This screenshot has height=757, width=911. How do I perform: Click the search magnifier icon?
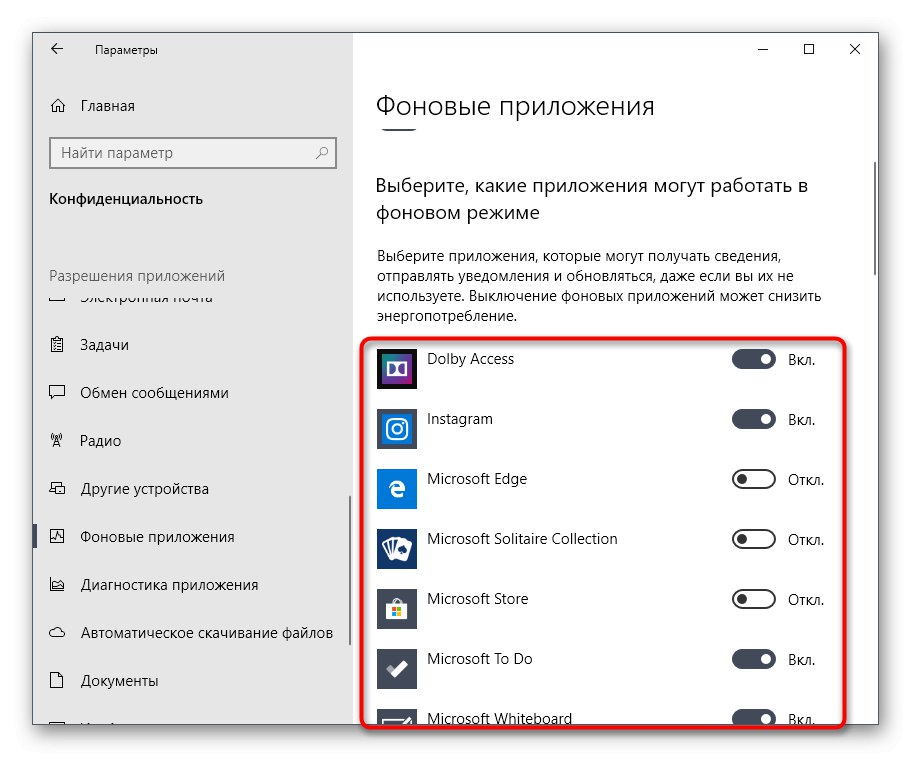[x=322, y=153]
